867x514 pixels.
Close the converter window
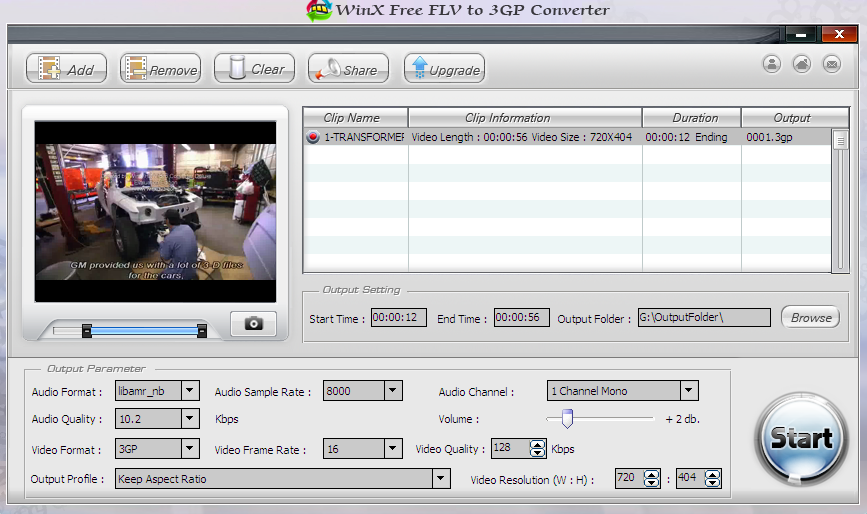point(839,34)
